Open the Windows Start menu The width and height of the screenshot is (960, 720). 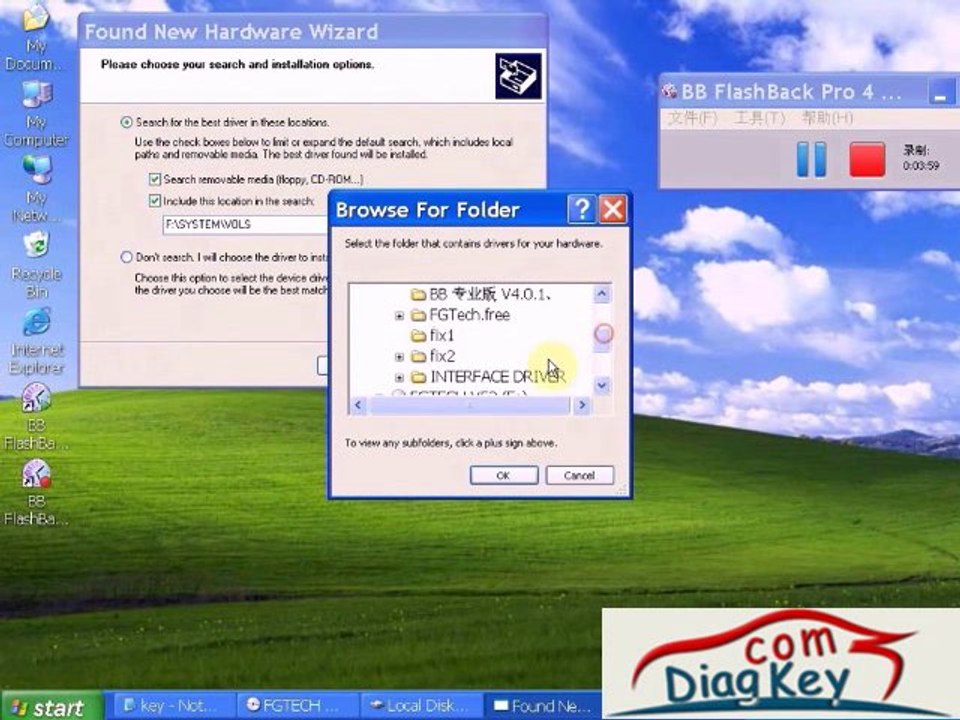[x=52, y=707]
